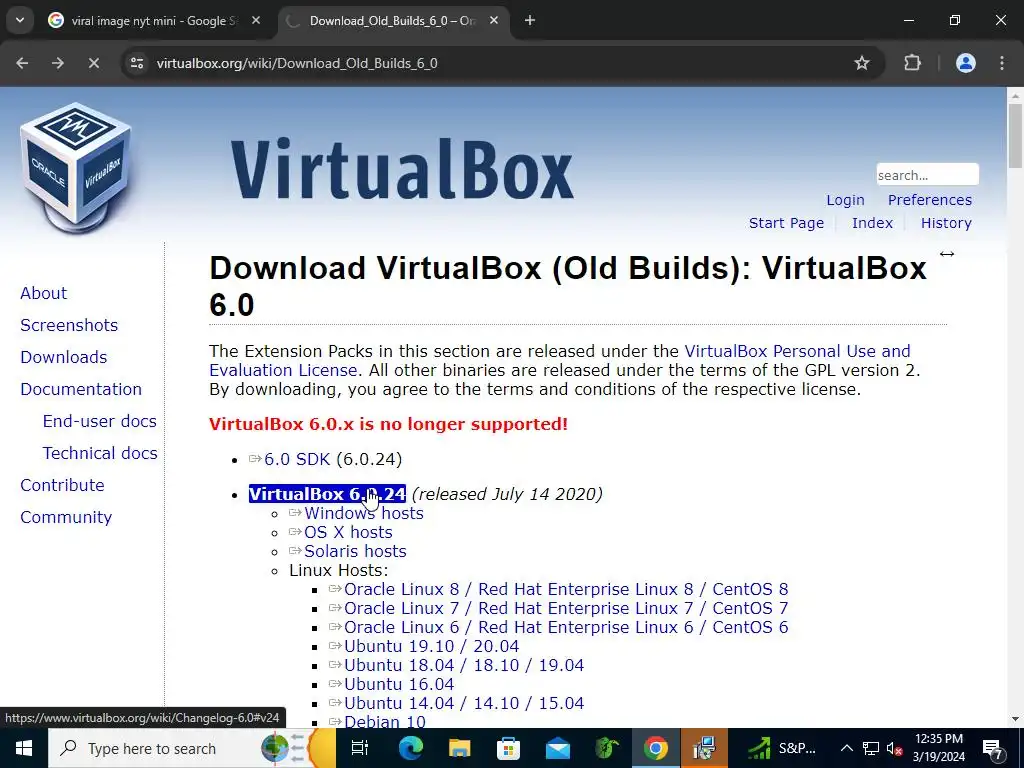The height and width of the screenshot is (768, 1024).
Task: Open muted volume icon in system tray
Action: click(x=894, y=748)
